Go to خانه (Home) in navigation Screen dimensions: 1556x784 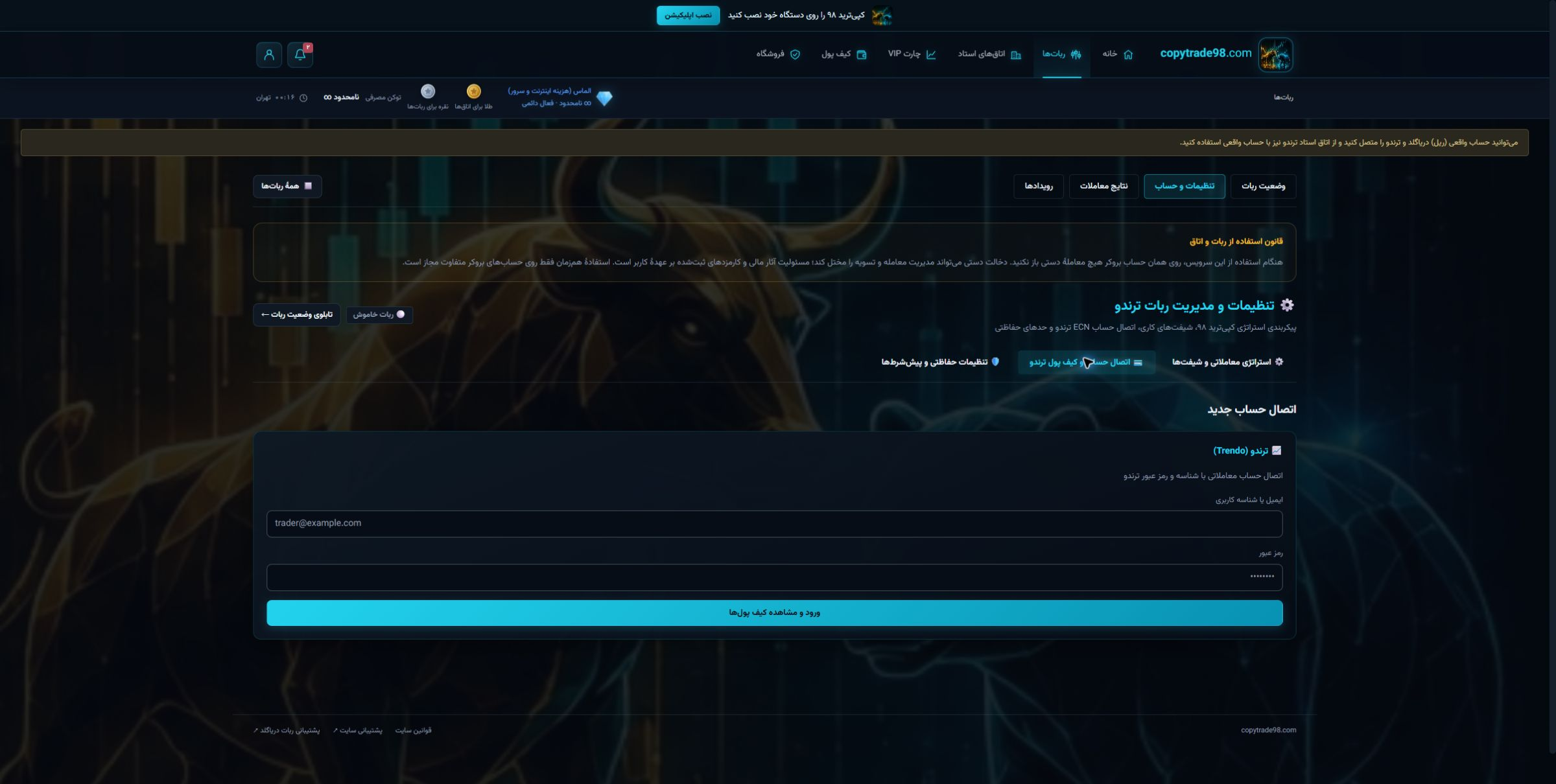coord(1118,54)
